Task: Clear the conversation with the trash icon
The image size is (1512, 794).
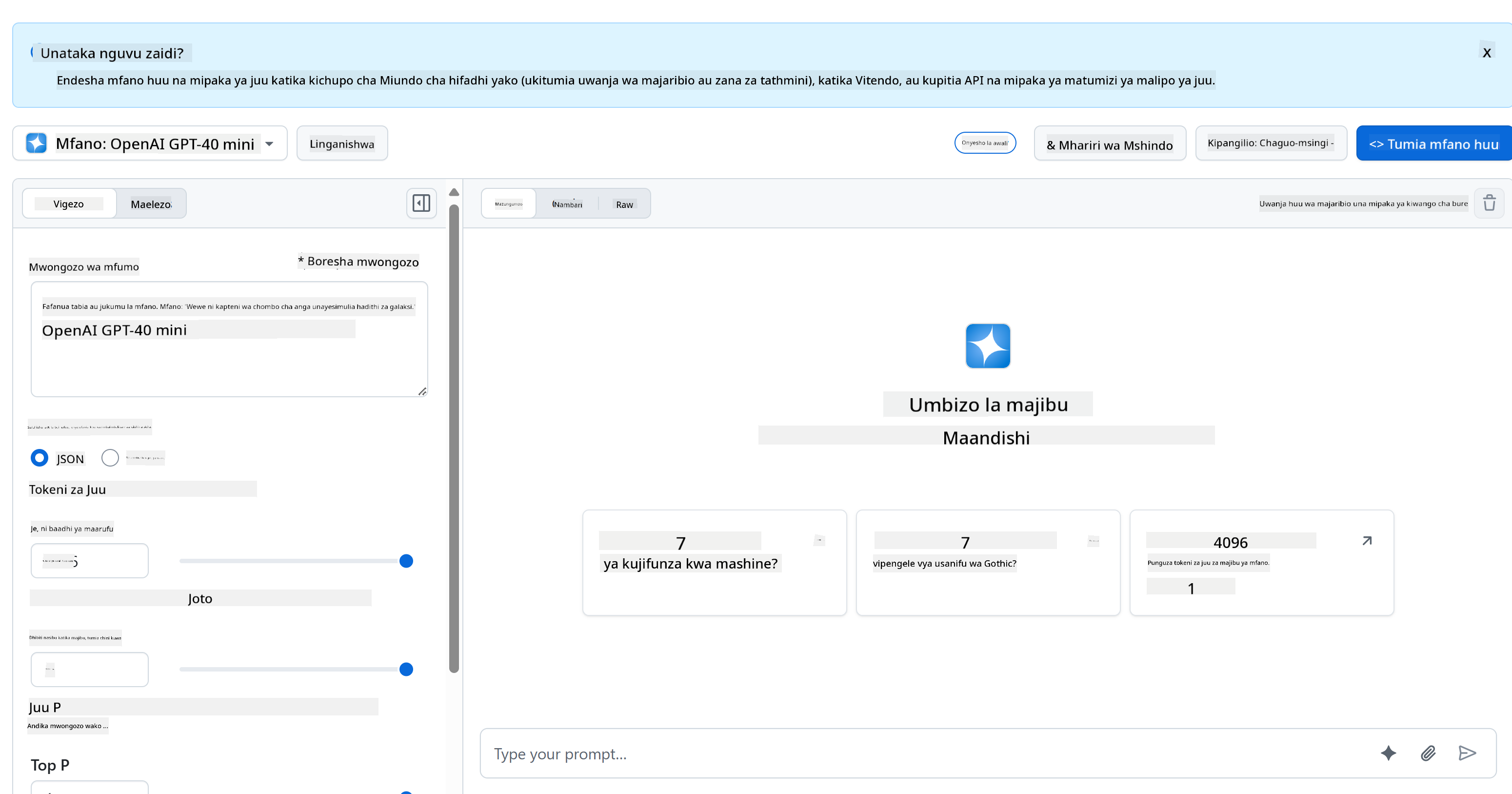Action: pos(1490,203)
